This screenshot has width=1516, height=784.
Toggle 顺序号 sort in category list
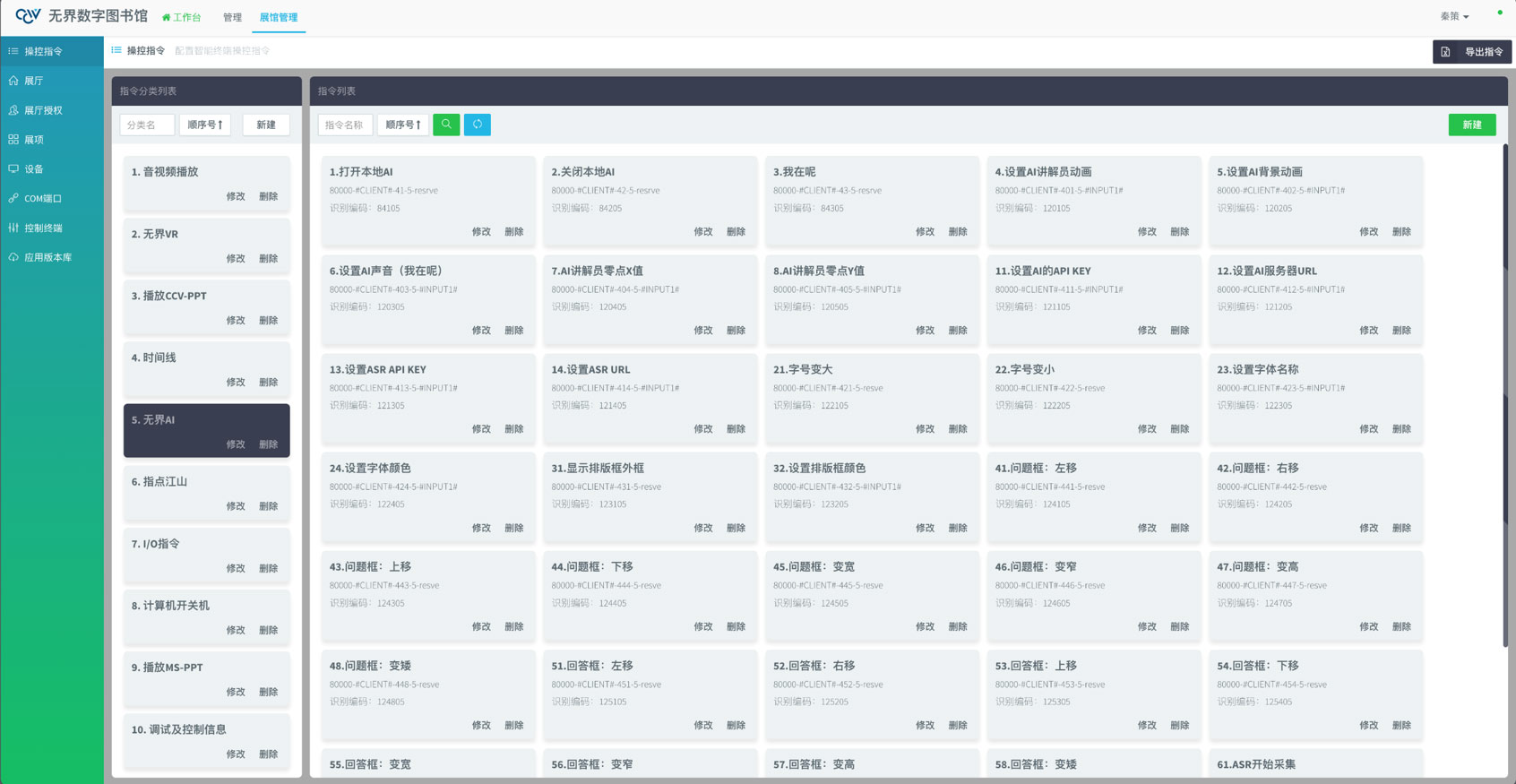click(205, 125)
